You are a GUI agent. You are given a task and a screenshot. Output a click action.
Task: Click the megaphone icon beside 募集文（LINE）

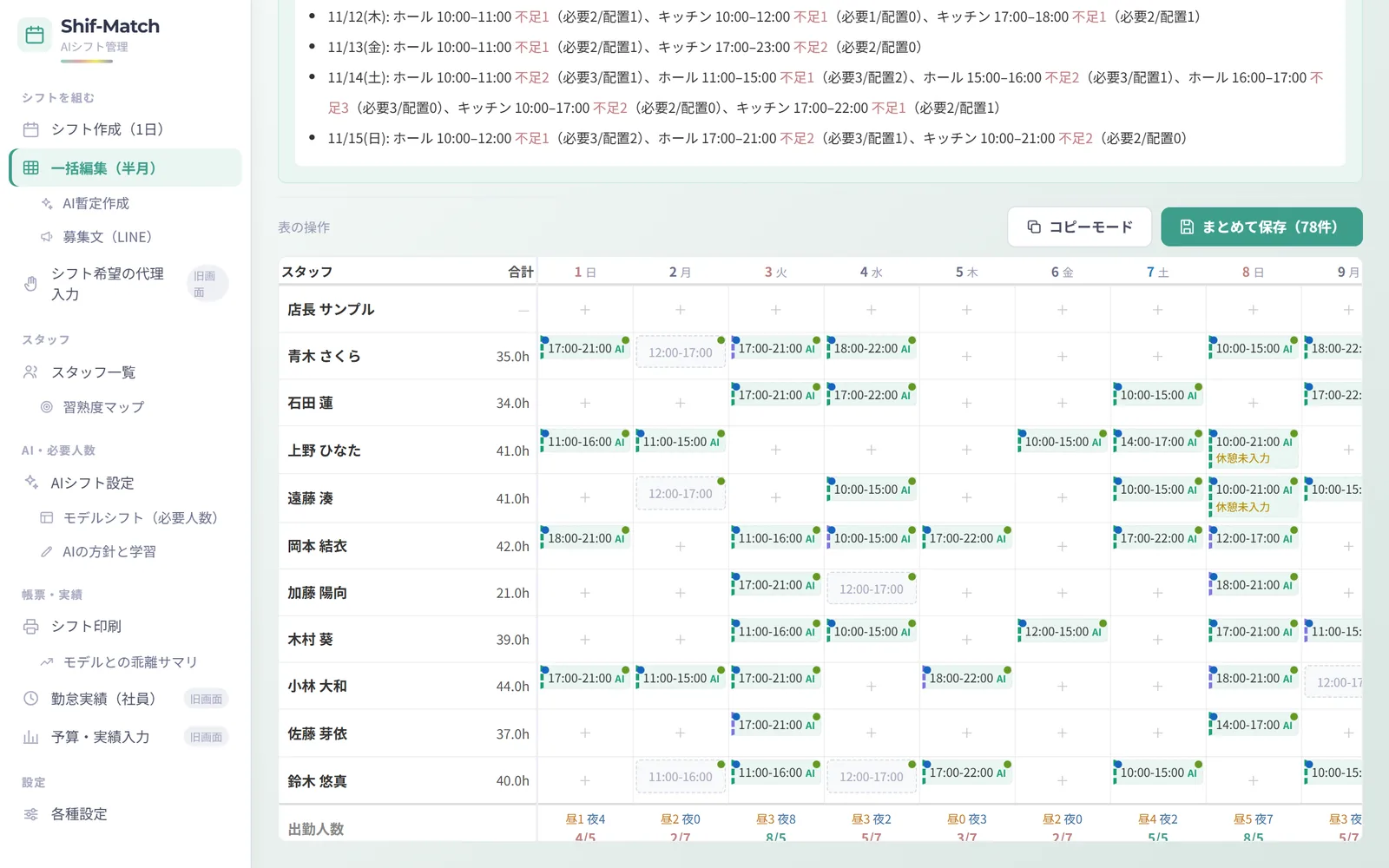pos(47,237)
